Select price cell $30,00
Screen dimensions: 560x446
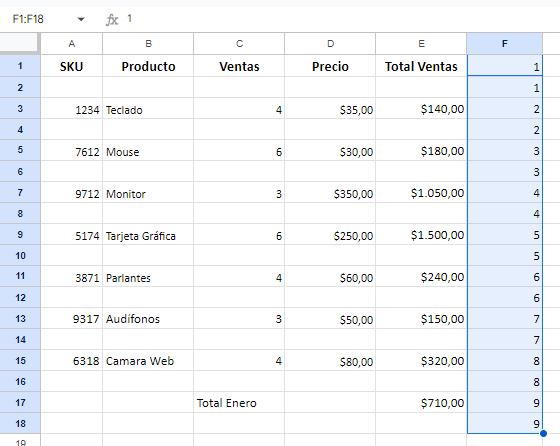click(330, 151)
